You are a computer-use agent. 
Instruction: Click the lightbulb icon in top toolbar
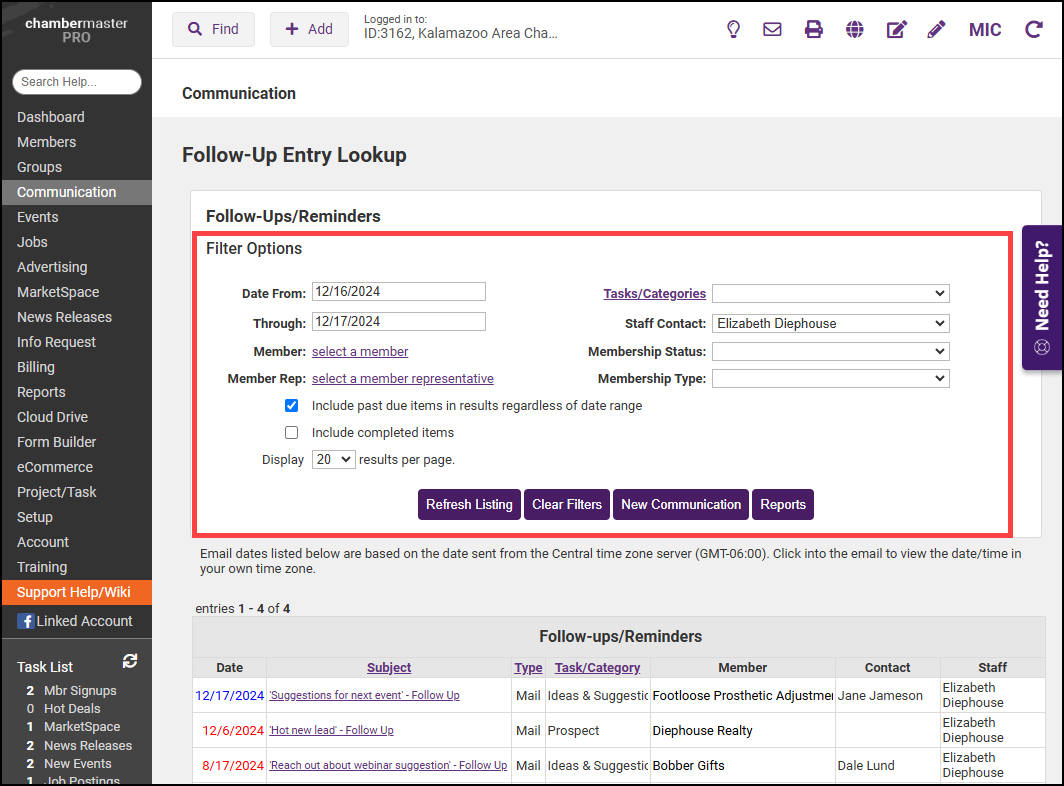pos(733,29)
